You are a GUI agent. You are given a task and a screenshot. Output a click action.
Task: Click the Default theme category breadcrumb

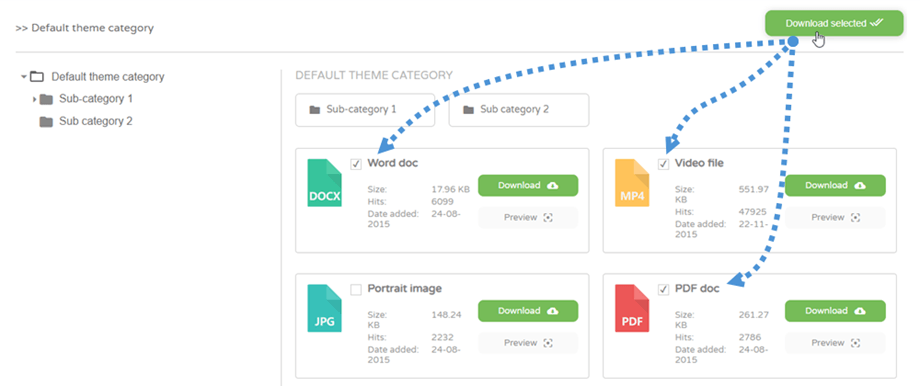tap(93, 28)
